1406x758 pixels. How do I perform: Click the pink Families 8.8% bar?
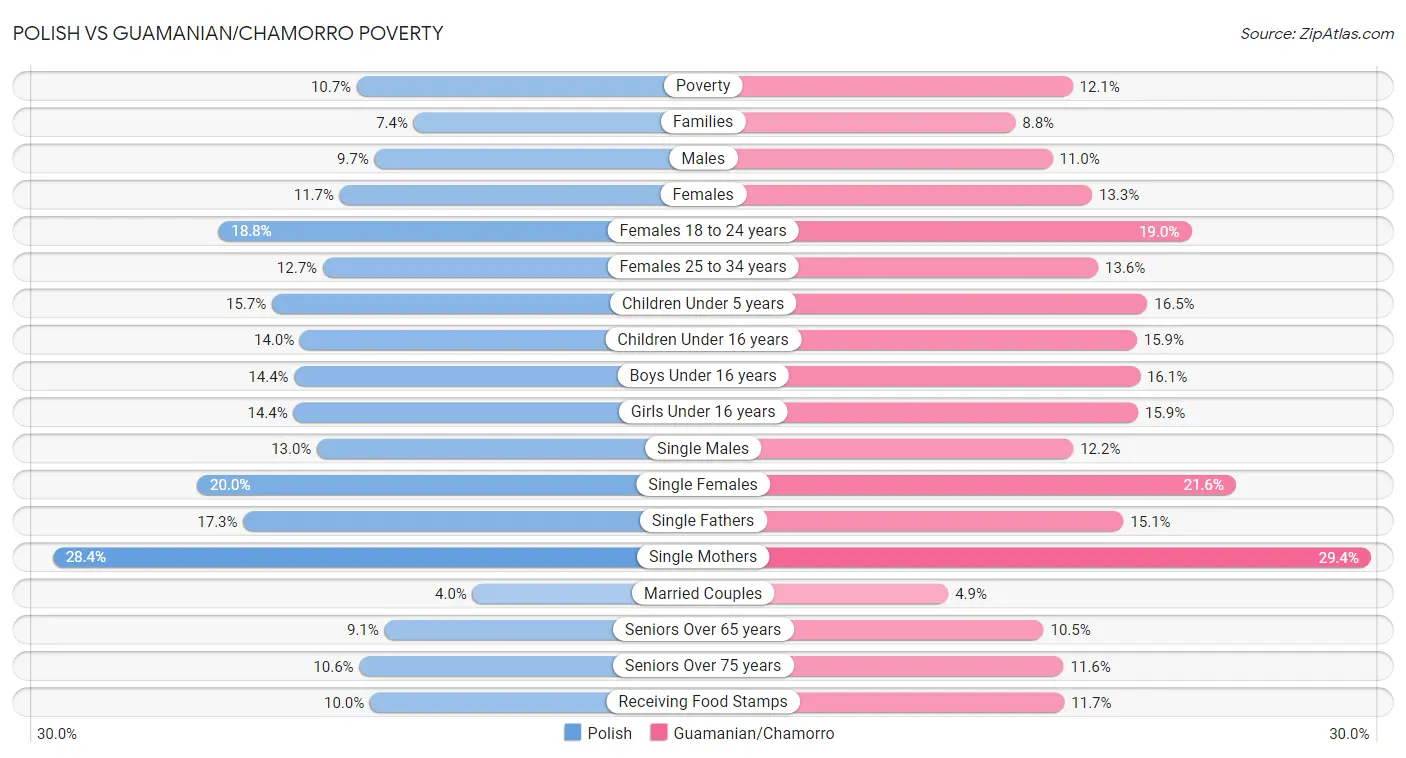(880, 122)
